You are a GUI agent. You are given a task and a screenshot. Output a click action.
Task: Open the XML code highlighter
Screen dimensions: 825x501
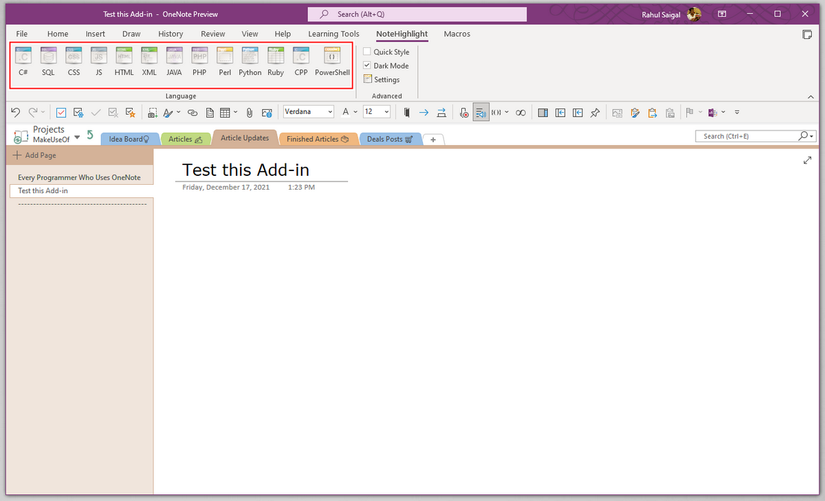click(149, 62)
